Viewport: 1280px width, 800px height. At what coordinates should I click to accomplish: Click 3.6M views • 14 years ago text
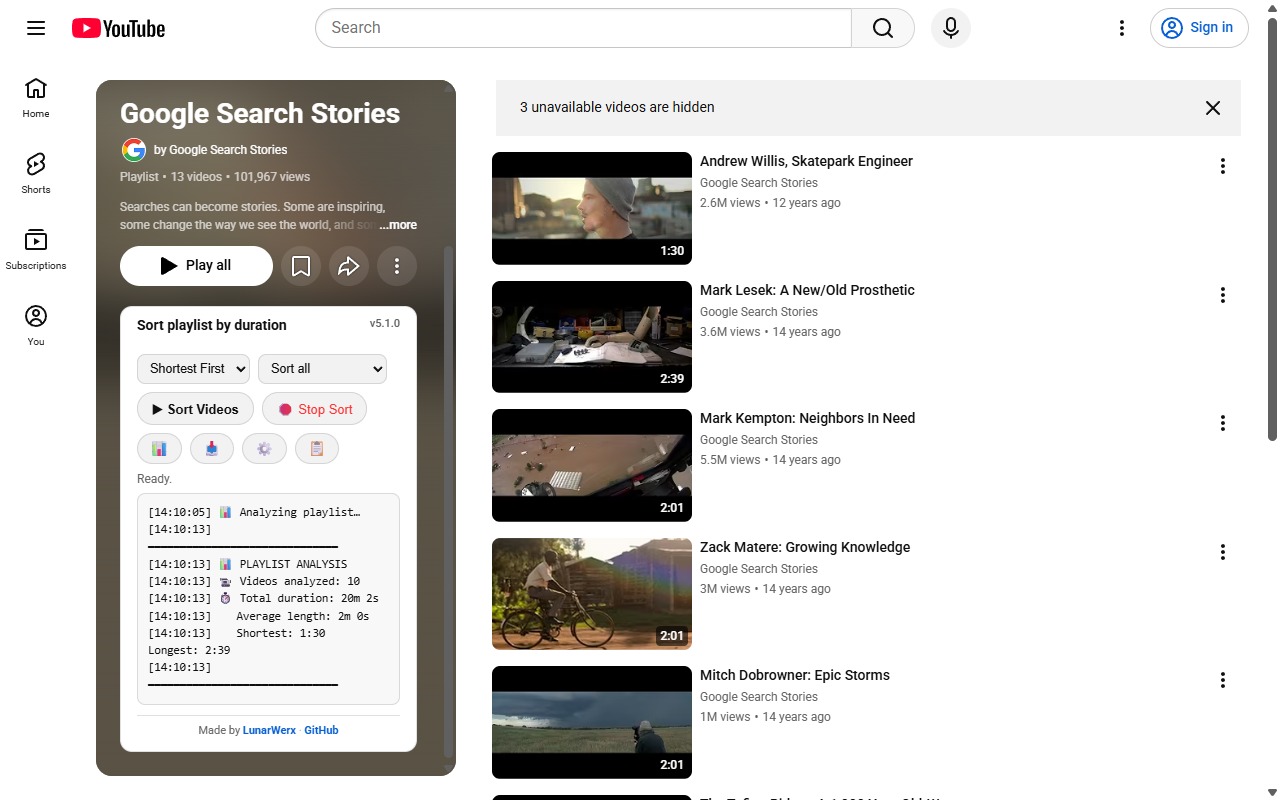[x=770, y=332]
